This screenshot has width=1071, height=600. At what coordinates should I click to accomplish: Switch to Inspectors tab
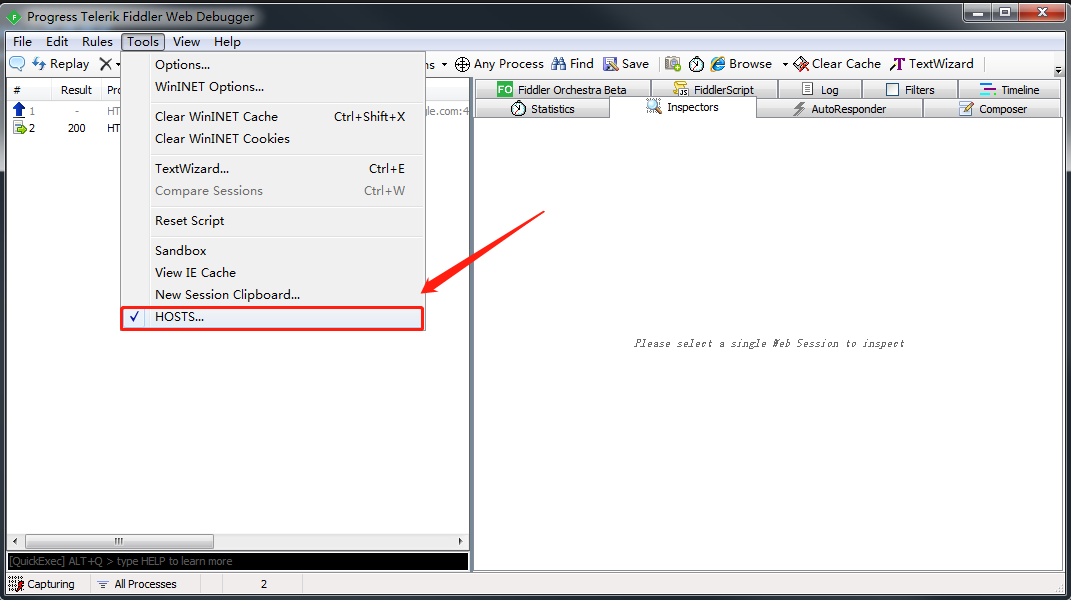pos(682,107)
